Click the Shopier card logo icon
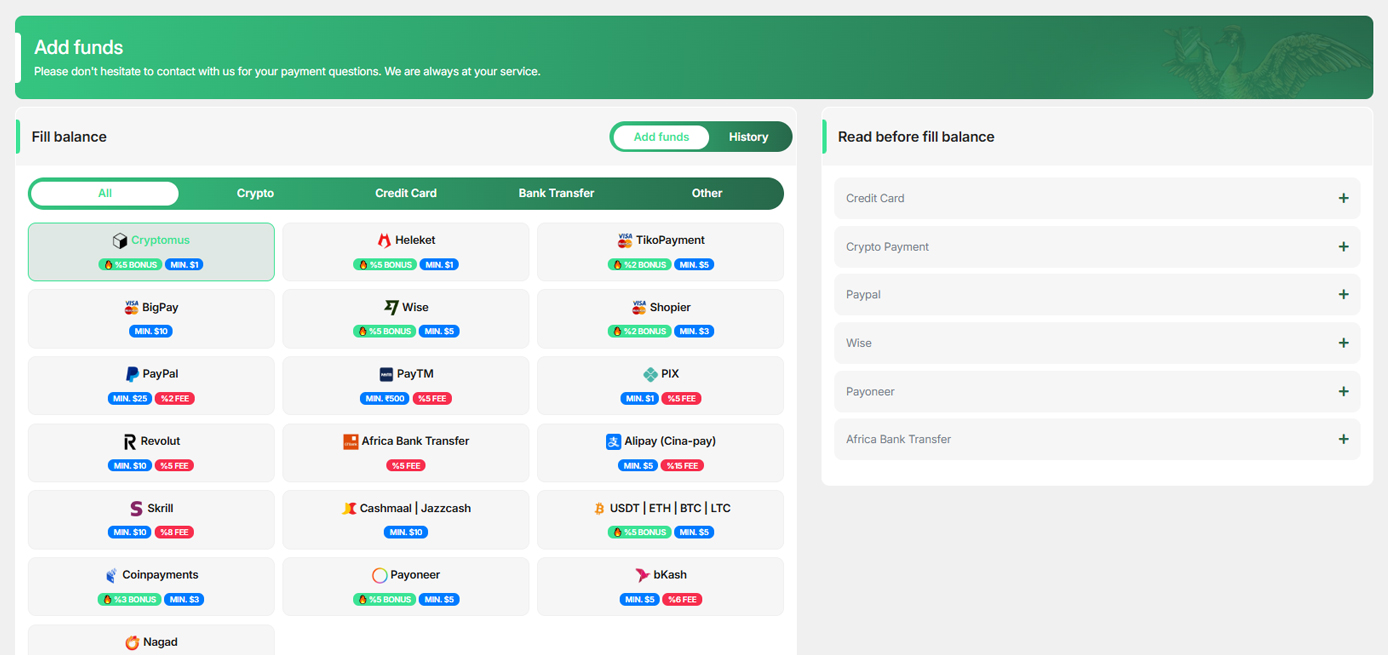Image resolution: width=1388 pixels, height=655 pixels. tap(639, 308)
